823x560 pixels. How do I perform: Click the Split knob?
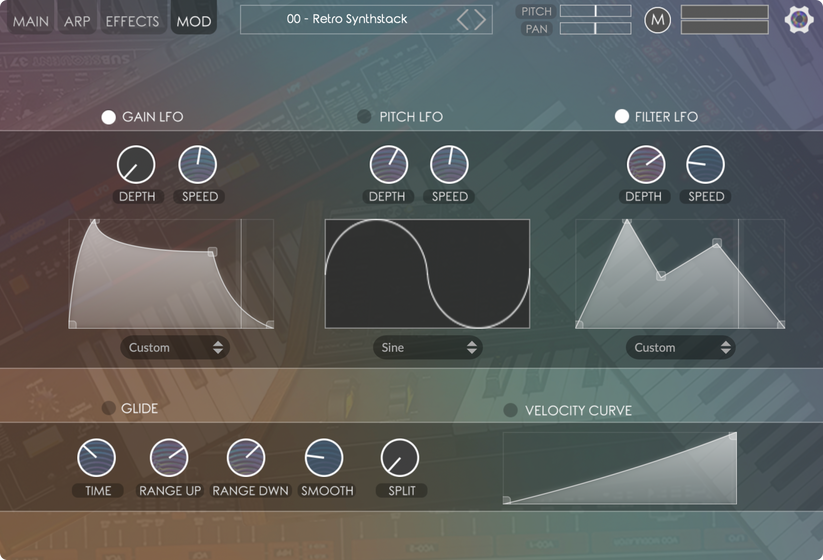pos(400,458)
